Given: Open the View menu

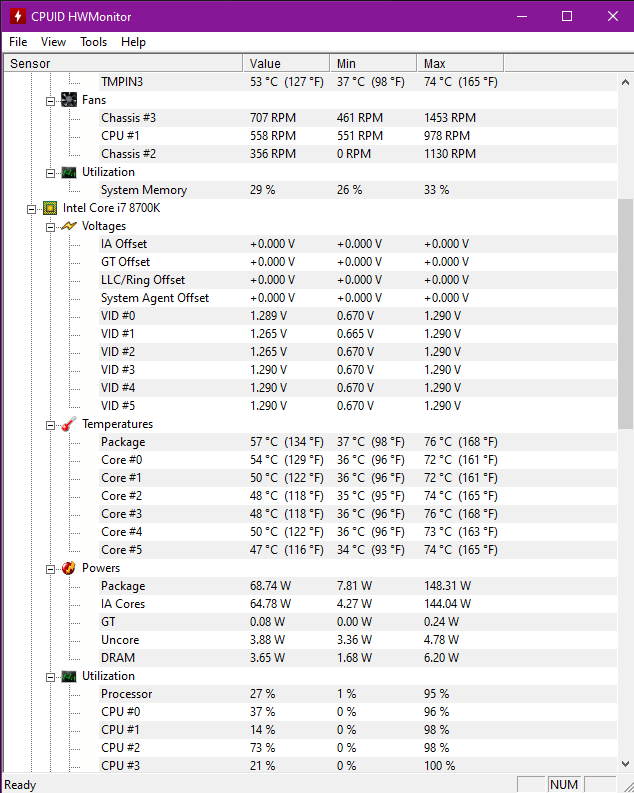Looking at the screenshot, I should coord(54,42).
